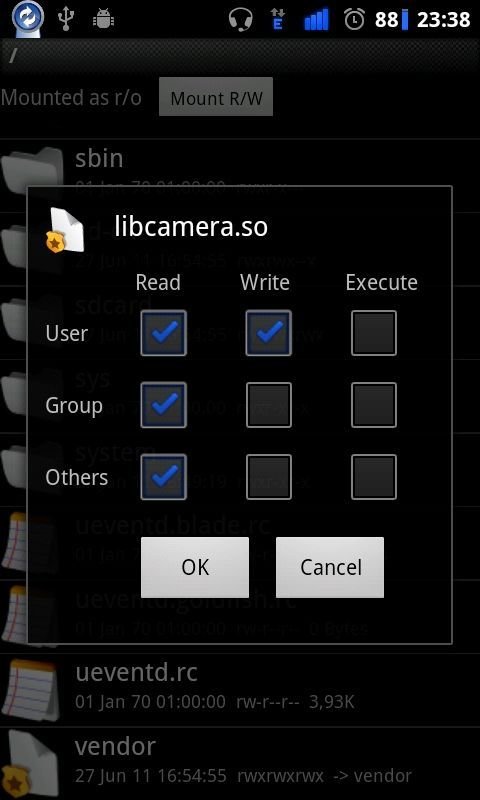Open the ueventd.rc file entry
Viewport: 480px width, 800px height.
click(x=240, y=690)
